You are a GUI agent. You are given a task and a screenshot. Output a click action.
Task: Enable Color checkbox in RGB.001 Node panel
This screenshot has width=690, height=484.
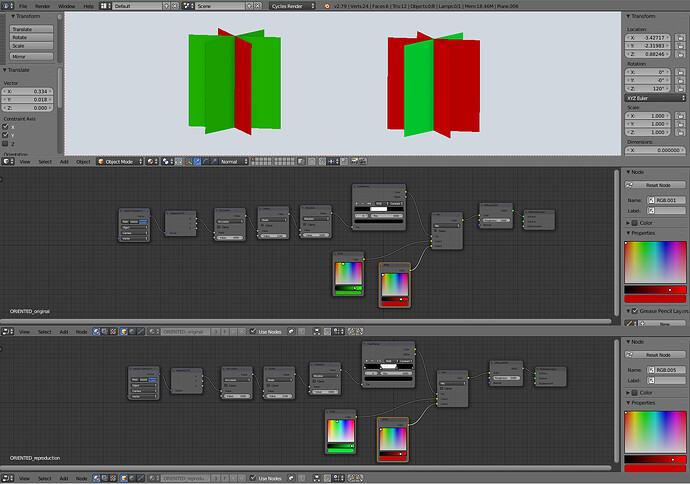[635, 223]
